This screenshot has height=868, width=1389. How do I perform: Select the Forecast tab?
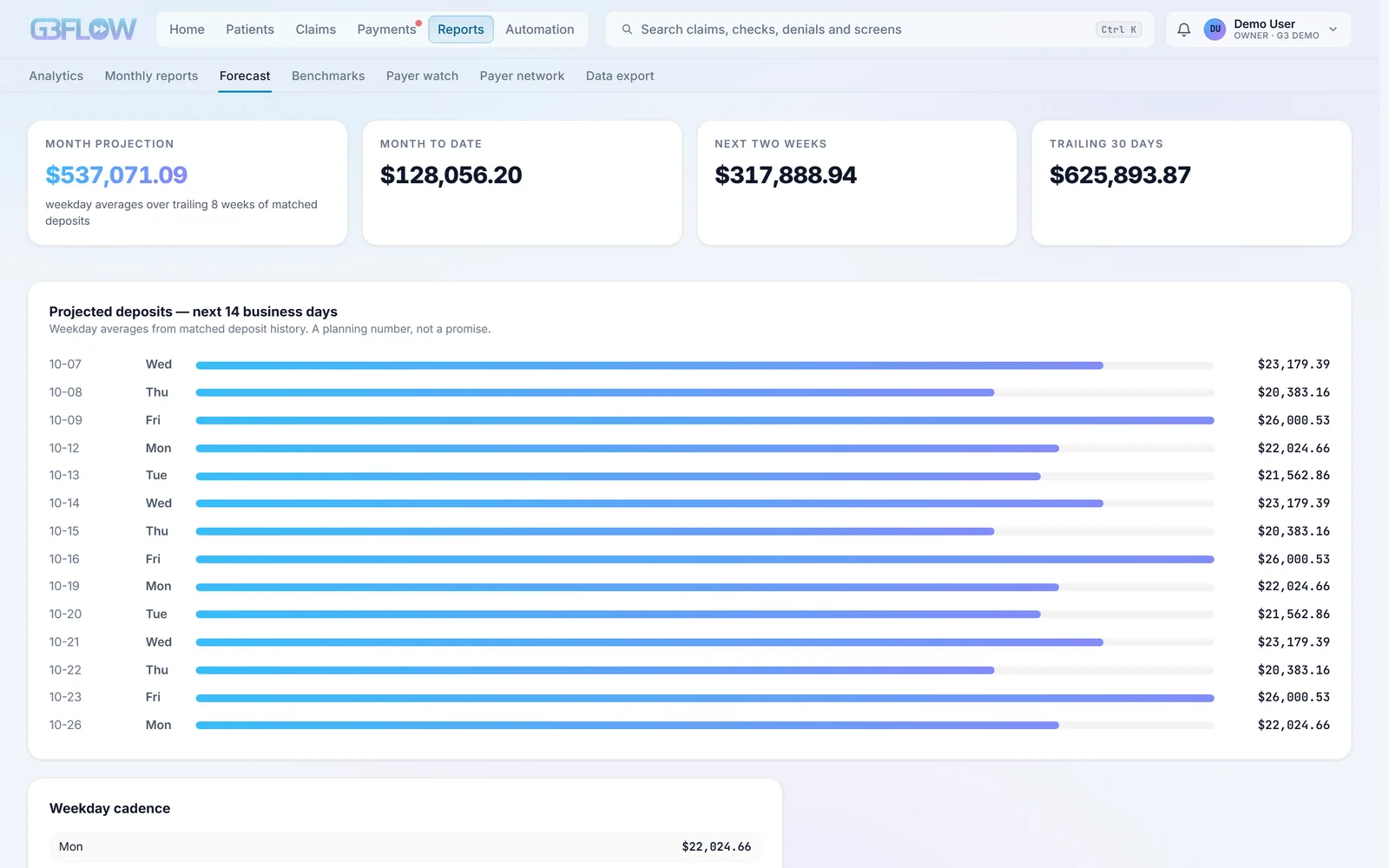(x=245, y=76)
